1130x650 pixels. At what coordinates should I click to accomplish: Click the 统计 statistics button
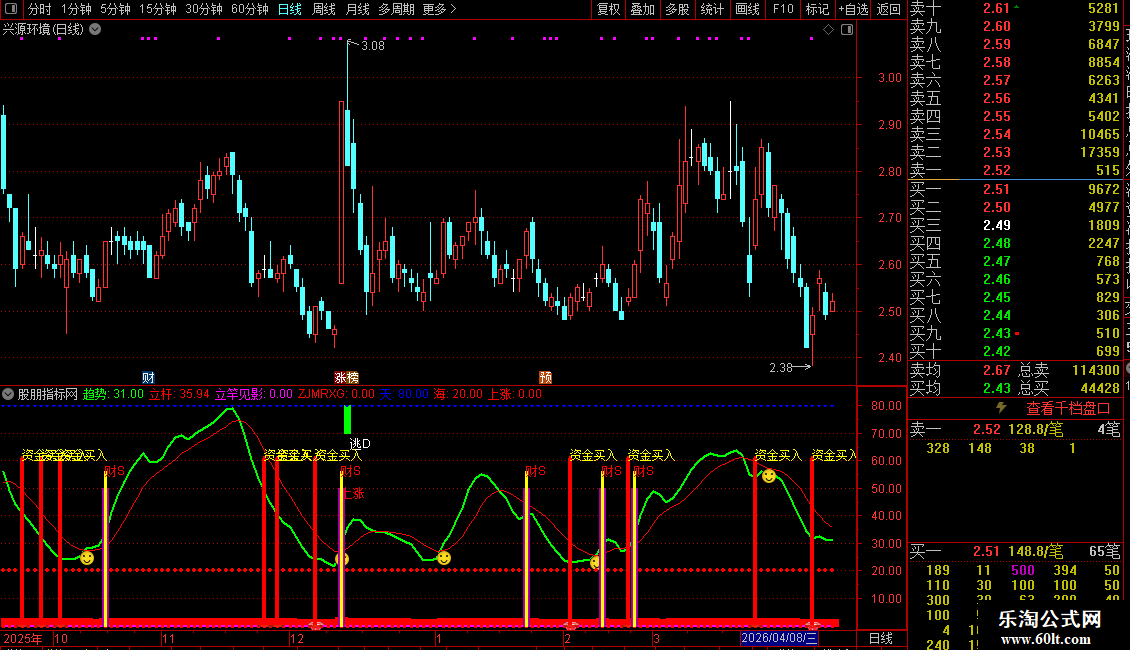[x=712, y=9]
